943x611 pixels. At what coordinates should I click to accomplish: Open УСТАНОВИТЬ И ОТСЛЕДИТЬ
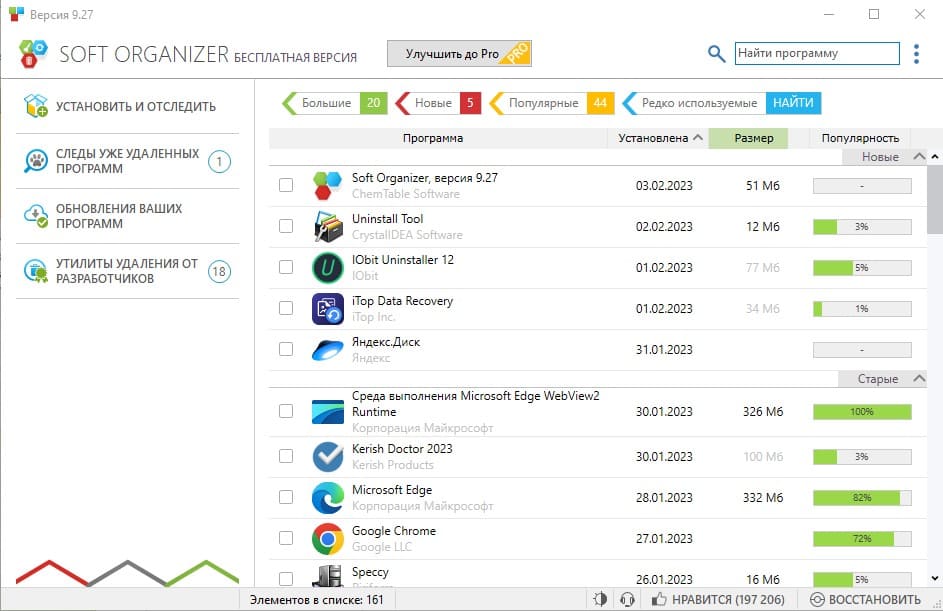click(127, 106)
